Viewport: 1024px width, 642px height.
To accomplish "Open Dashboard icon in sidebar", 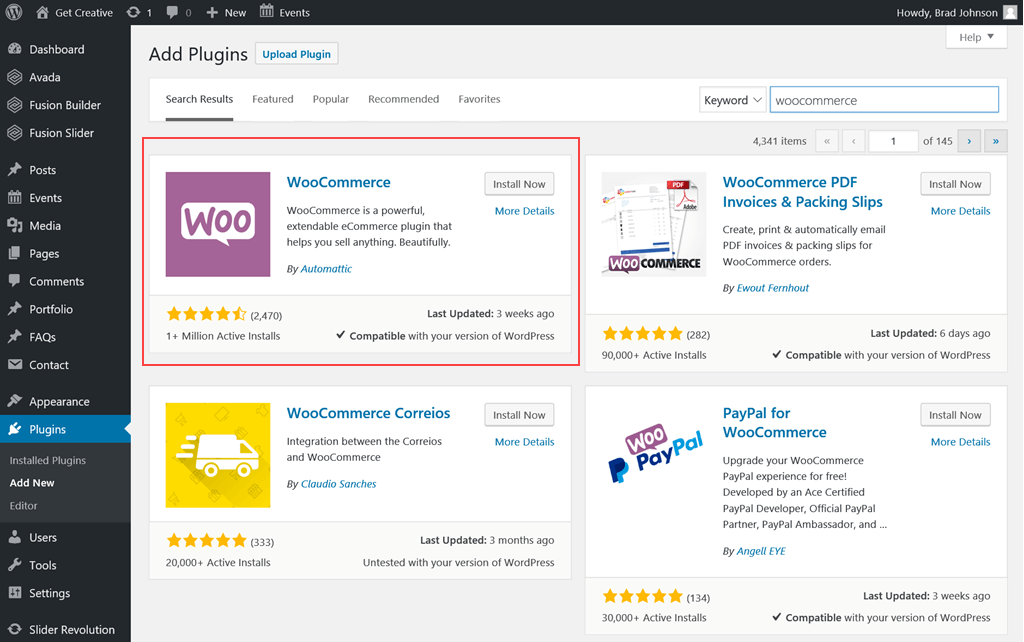I will click(15, 49).
